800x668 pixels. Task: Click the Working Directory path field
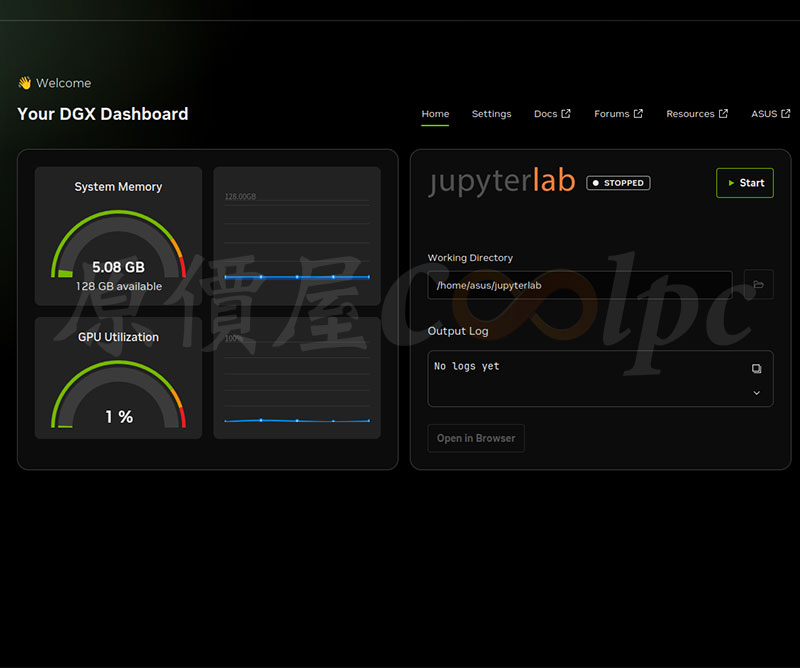pyautogui.click(x=579, y=285)
